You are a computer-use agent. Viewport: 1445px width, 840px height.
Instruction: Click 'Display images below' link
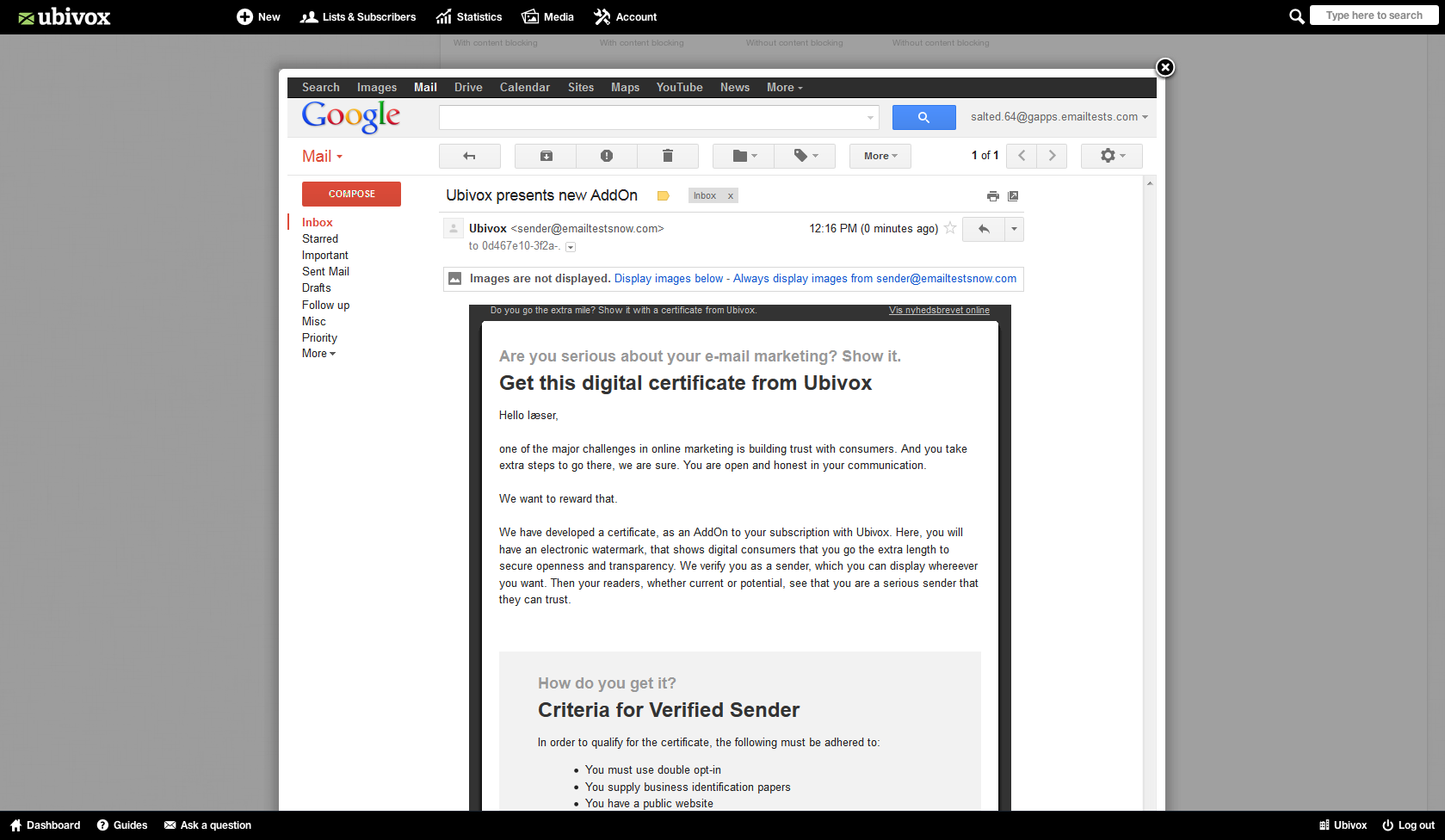tap(669, 278)
